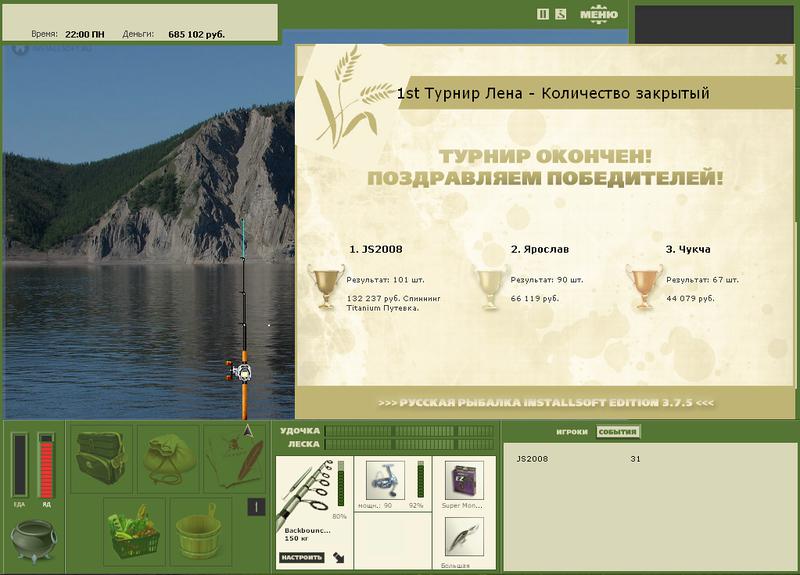Select the Backbounce fishing rod image
Image resolution: width=800 pixels, height=575 pixels.
tap(305, 493)
